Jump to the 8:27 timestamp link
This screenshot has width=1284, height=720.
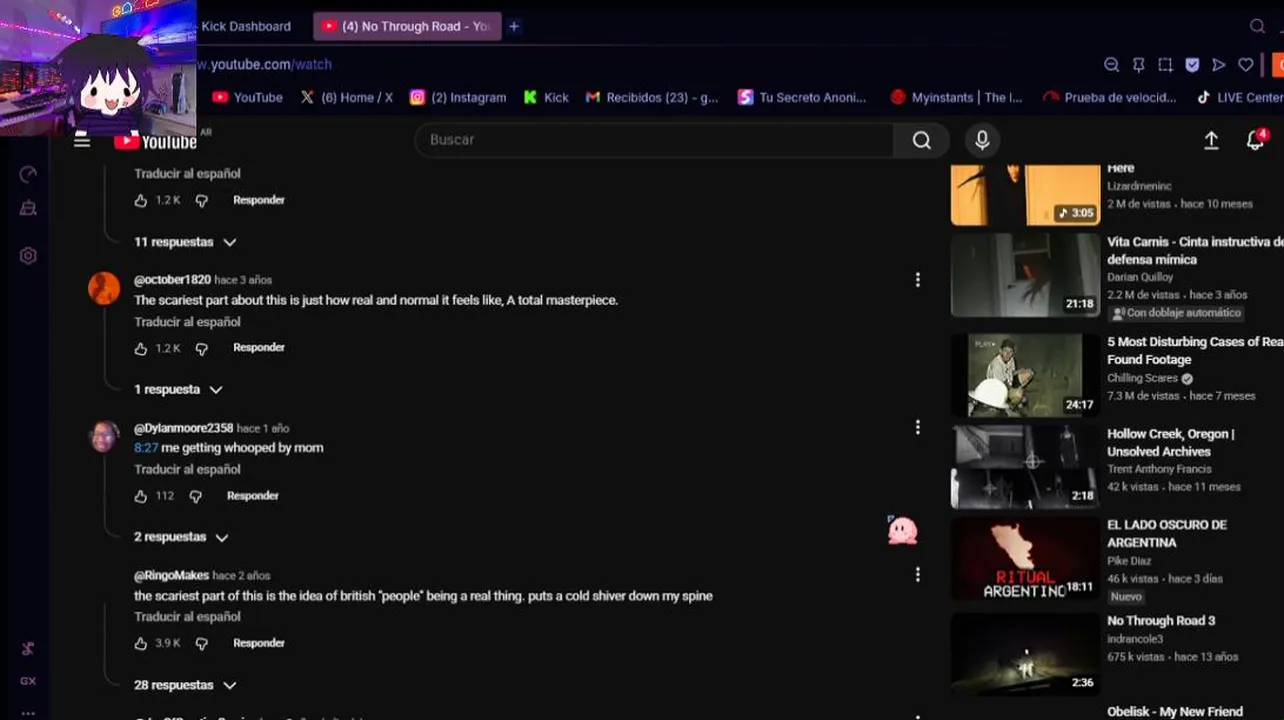[x=146, y=448]
